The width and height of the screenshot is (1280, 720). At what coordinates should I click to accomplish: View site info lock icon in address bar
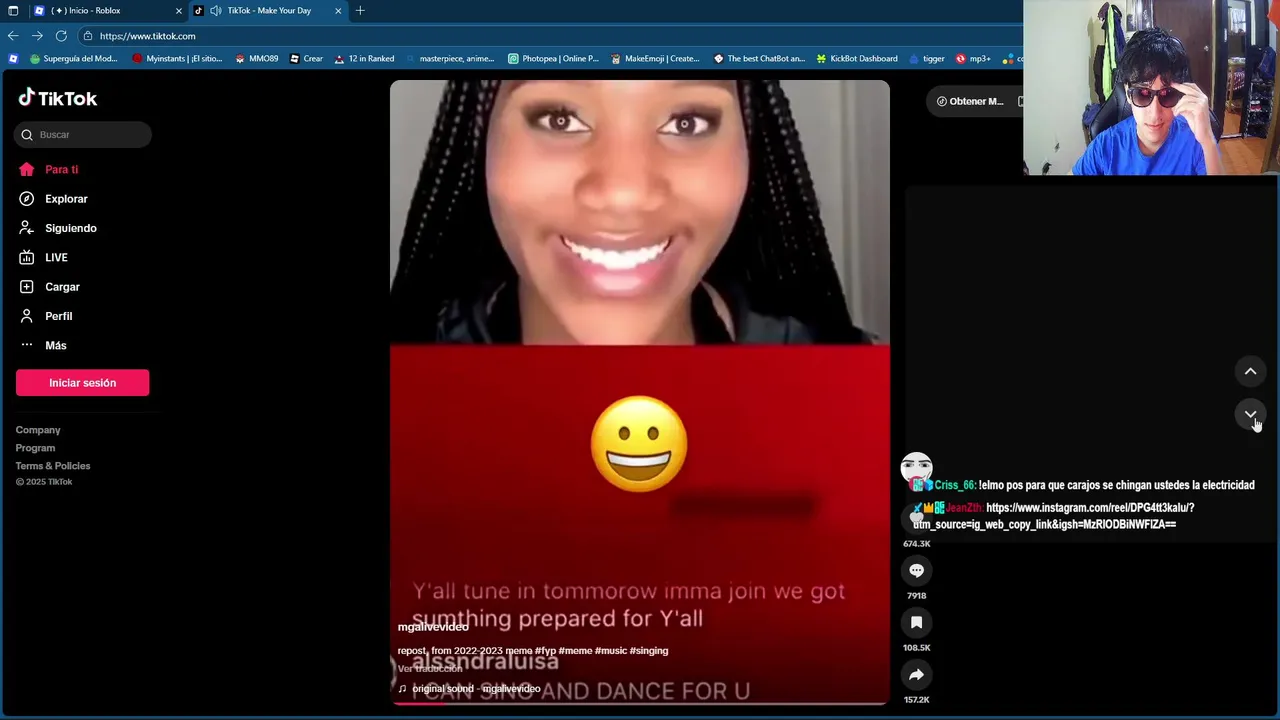(88, 36)
